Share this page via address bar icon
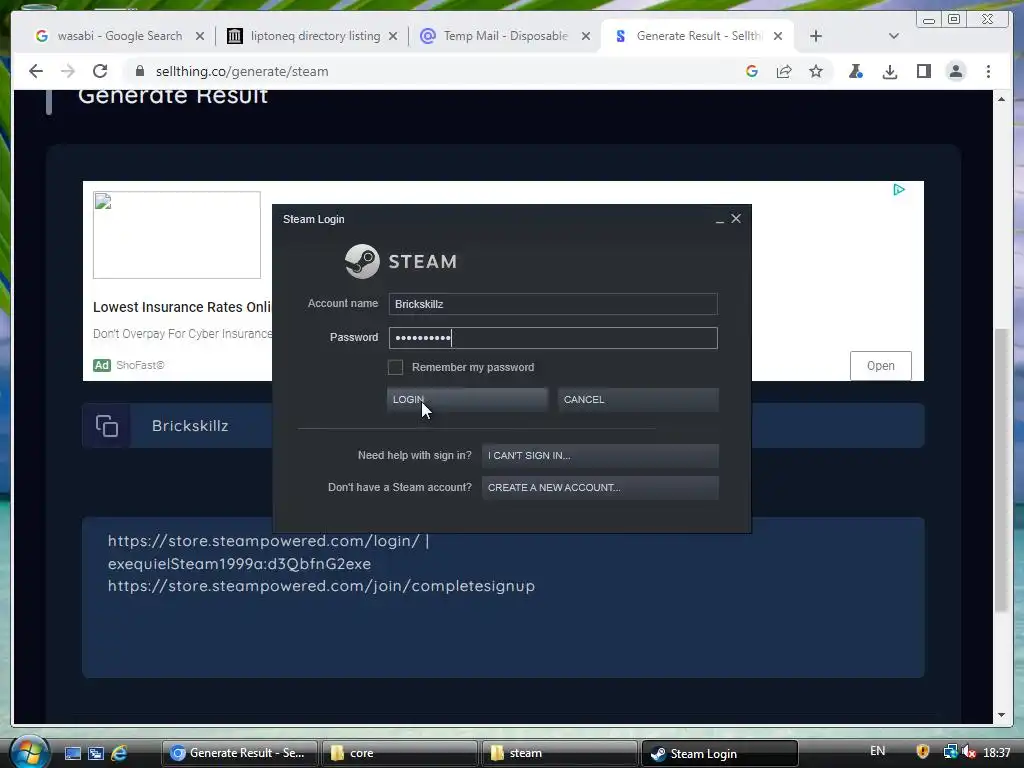Viewport: 1024px width, 768px height. 784,71
